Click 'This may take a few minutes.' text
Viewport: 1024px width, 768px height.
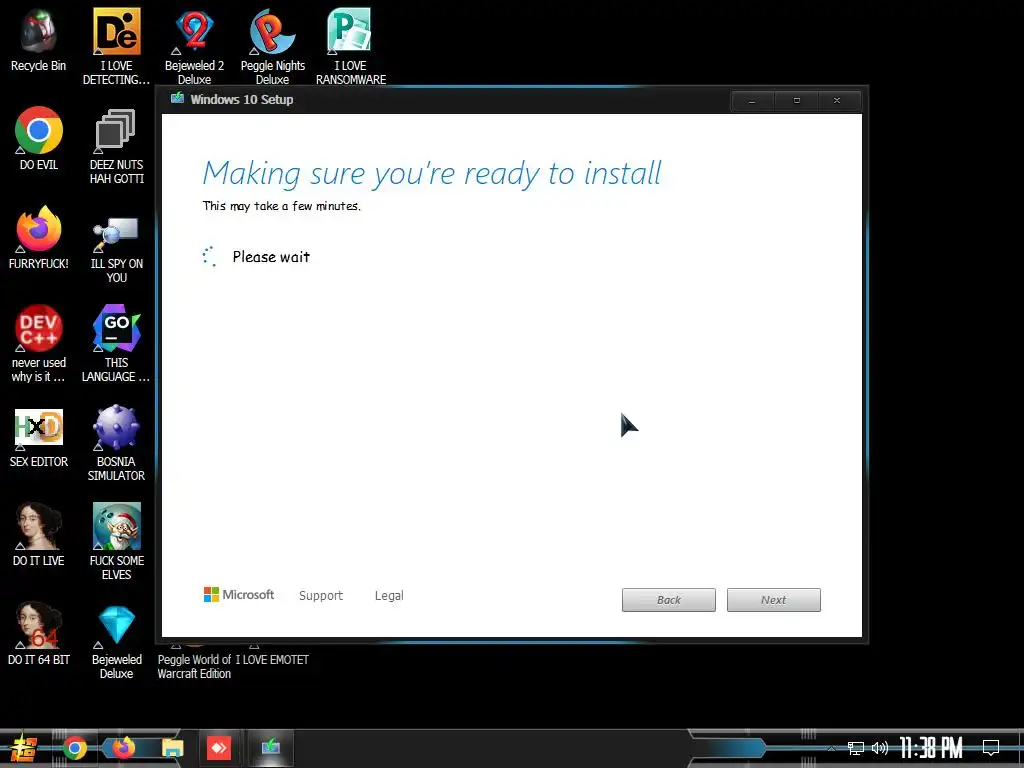tap(281, 206)
